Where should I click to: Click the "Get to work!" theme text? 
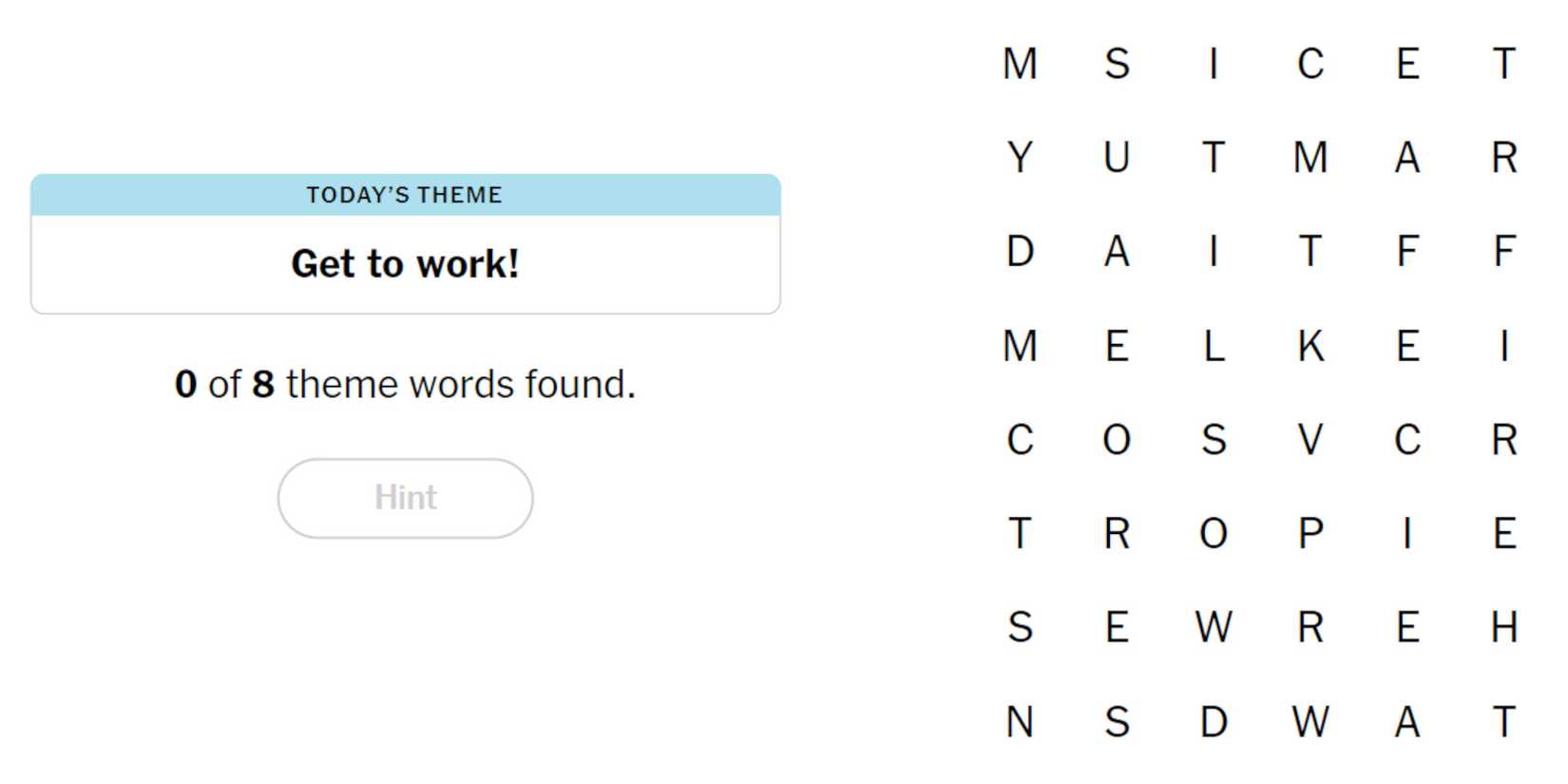point(405,264)
